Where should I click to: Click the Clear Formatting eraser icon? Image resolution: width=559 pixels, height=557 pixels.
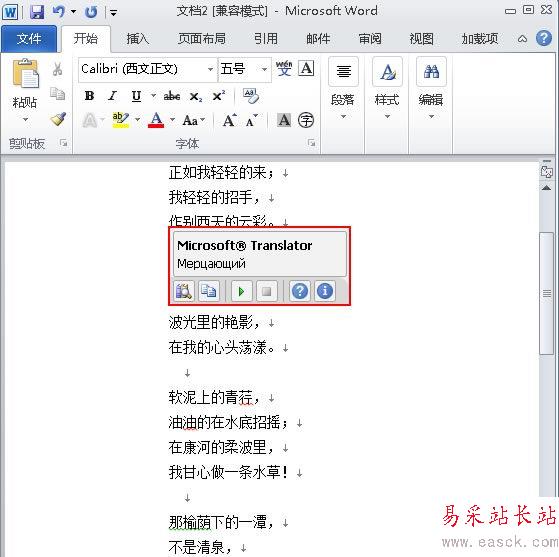[x=251, y=96]
